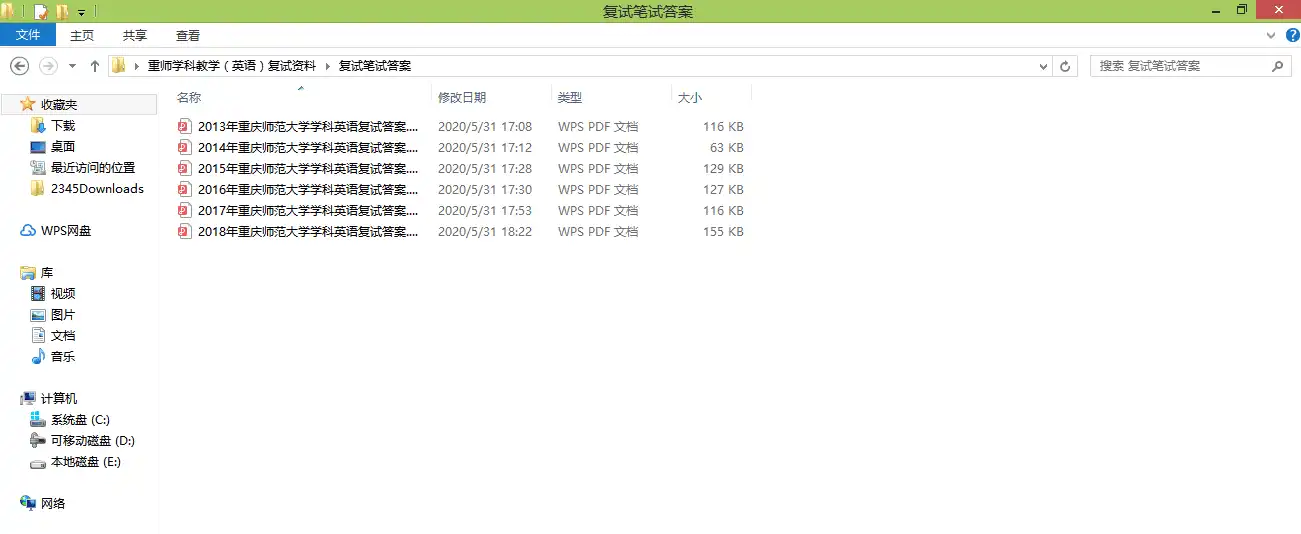Select file name 2013年重庆师范大学学科英语复试答案

(308, 127)
